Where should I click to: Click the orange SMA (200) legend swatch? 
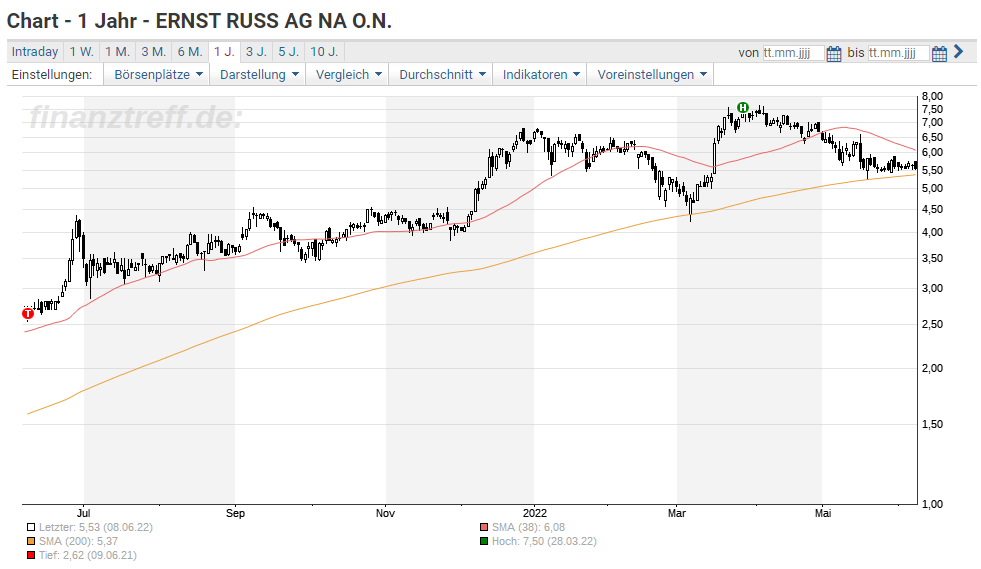[31, 541]
